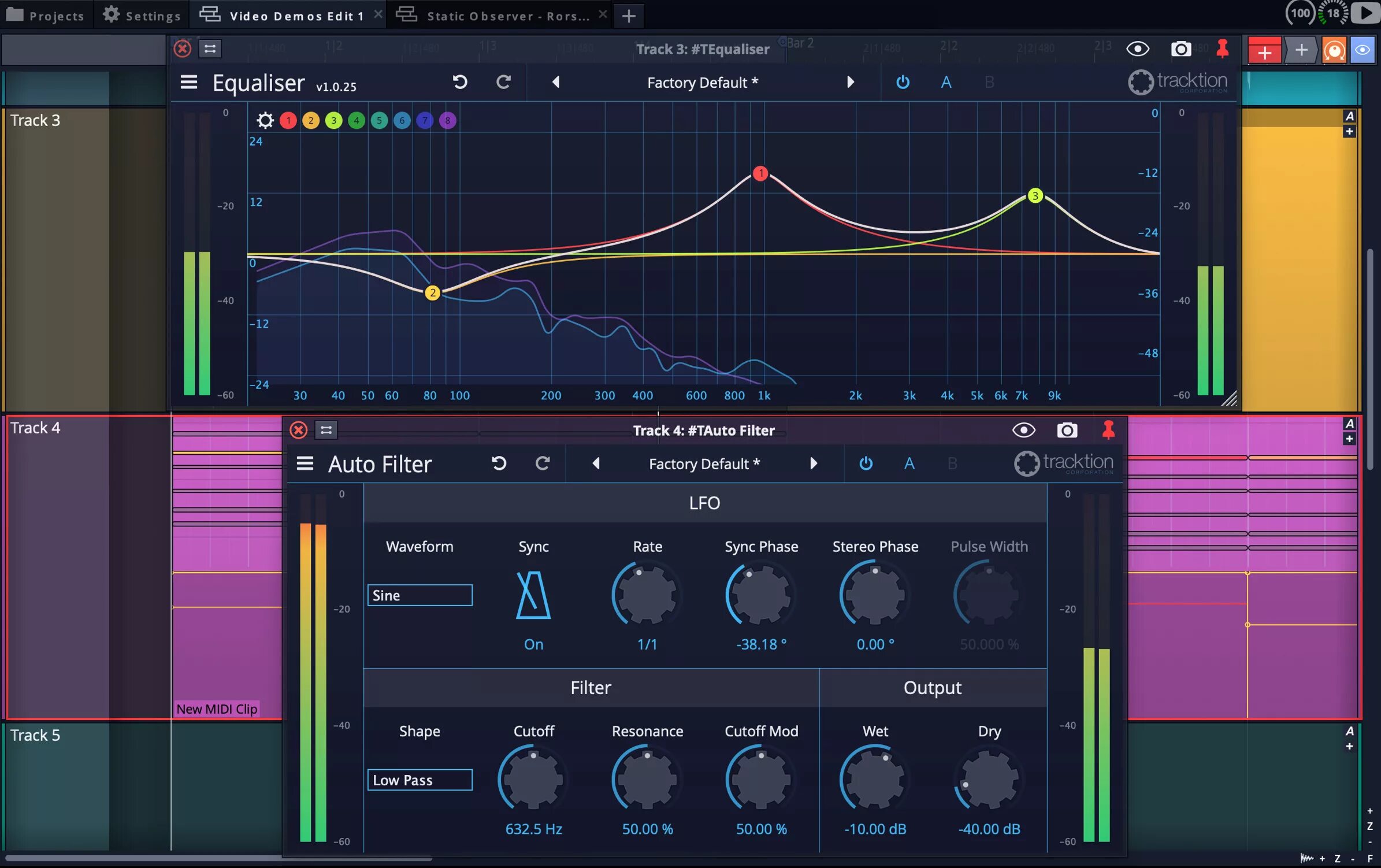Click the Auto Filter routing icon in title bar
Viewport: 1381px width, 868px height.
coord(326,430)
